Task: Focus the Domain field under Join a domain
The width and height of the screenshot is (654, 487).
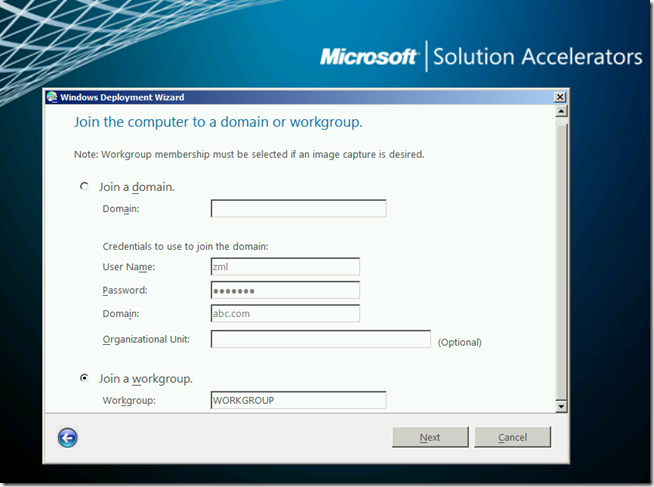Action: click(x=299, y=208)
